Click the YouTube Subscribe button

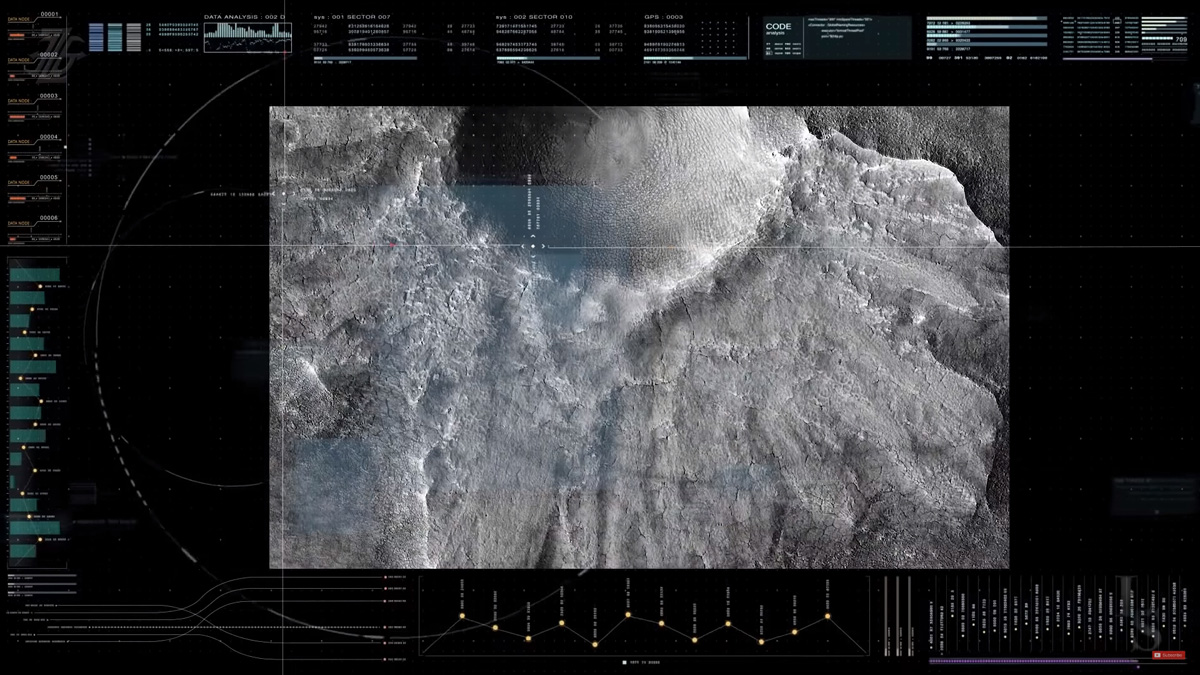pos(1168,655)
